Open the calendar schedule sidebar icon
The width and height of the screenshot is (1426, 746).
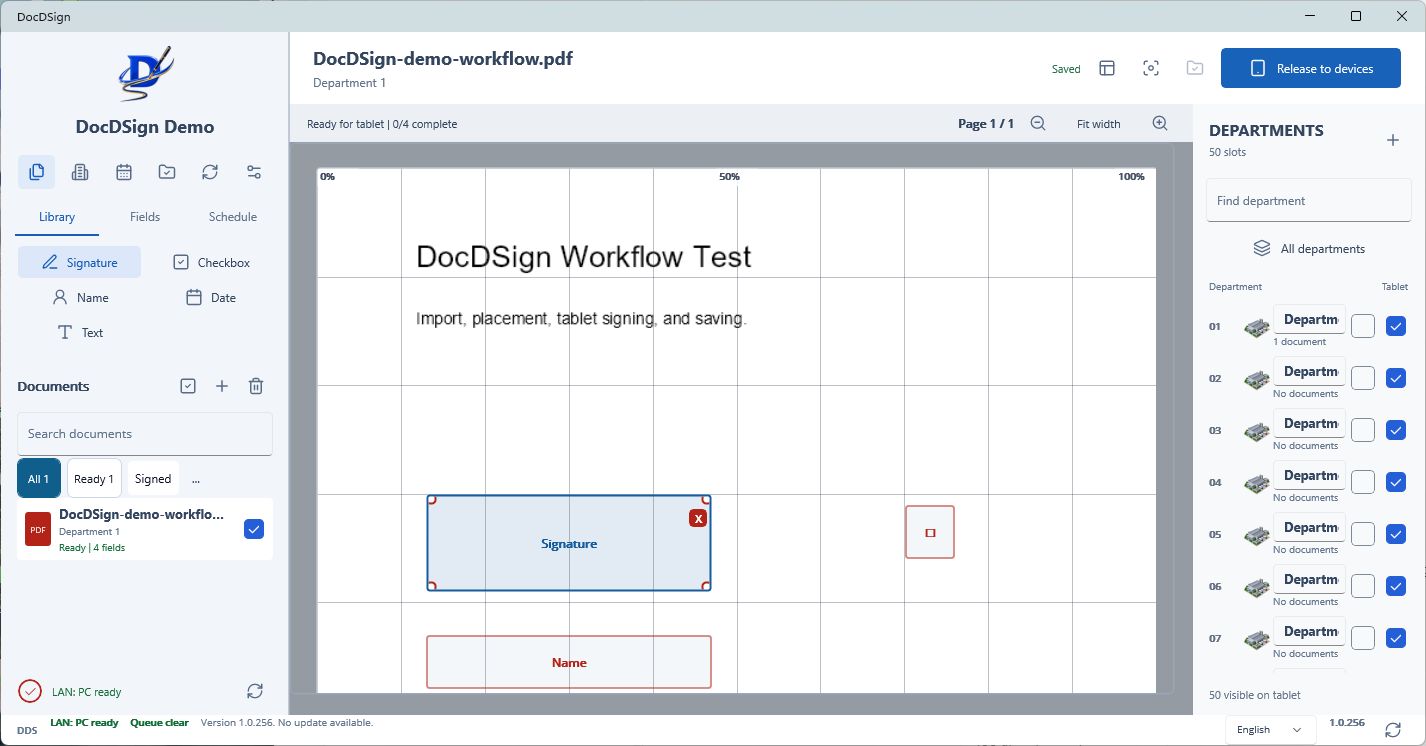124,172
